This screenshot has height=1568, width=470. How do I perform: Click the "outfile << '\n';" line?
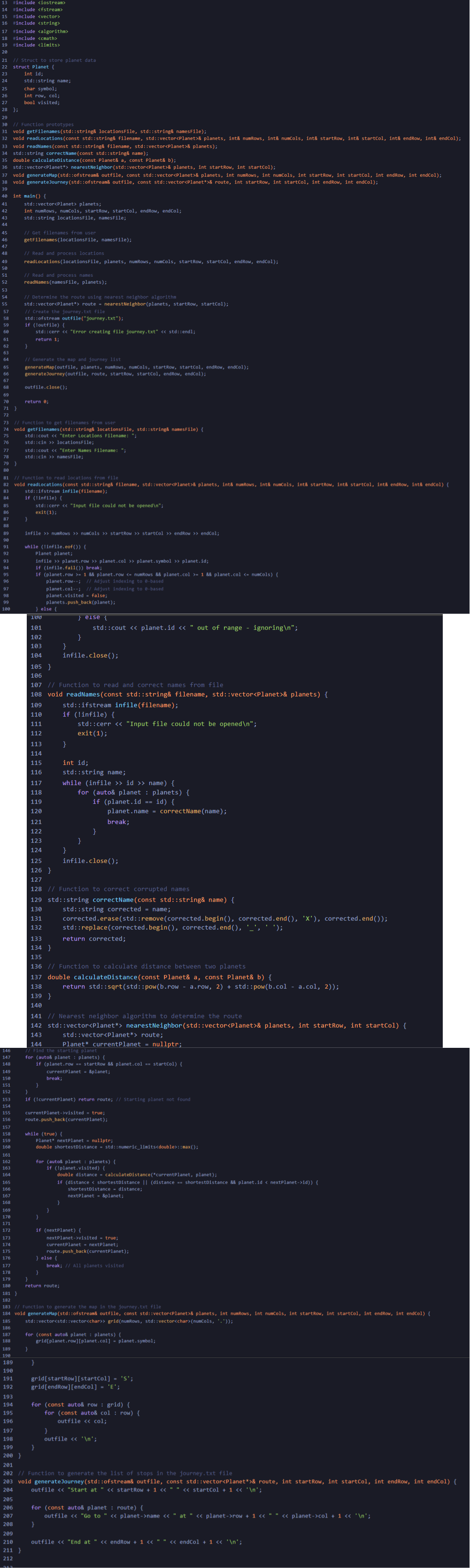[x=71, y=1439]
